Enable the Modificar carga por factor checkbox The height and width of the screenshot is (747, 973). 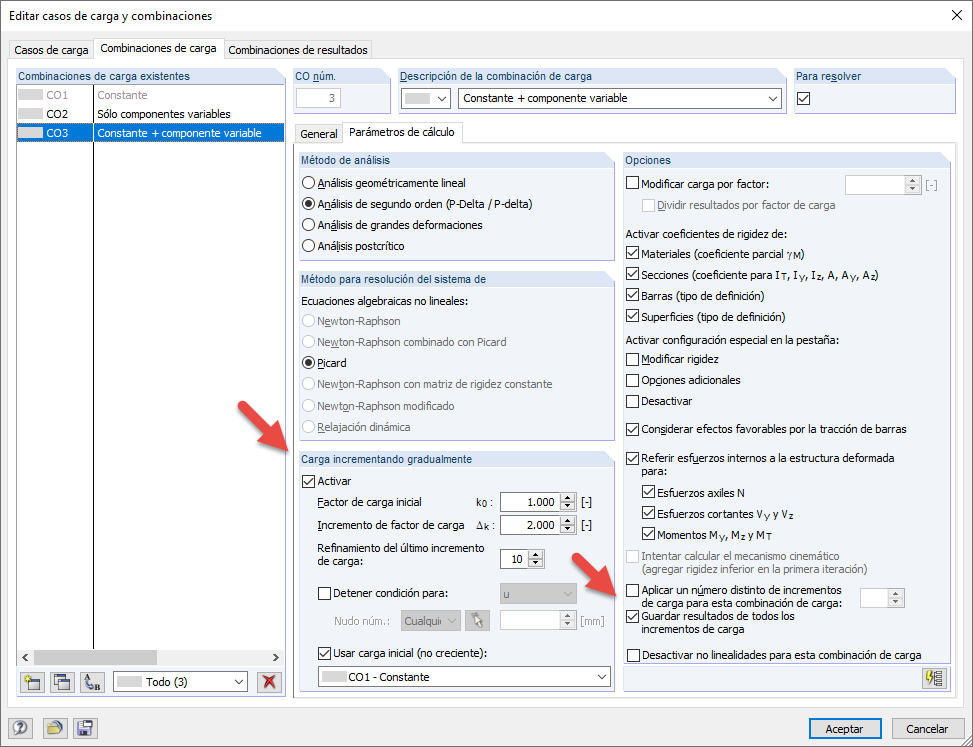[632, 182]
